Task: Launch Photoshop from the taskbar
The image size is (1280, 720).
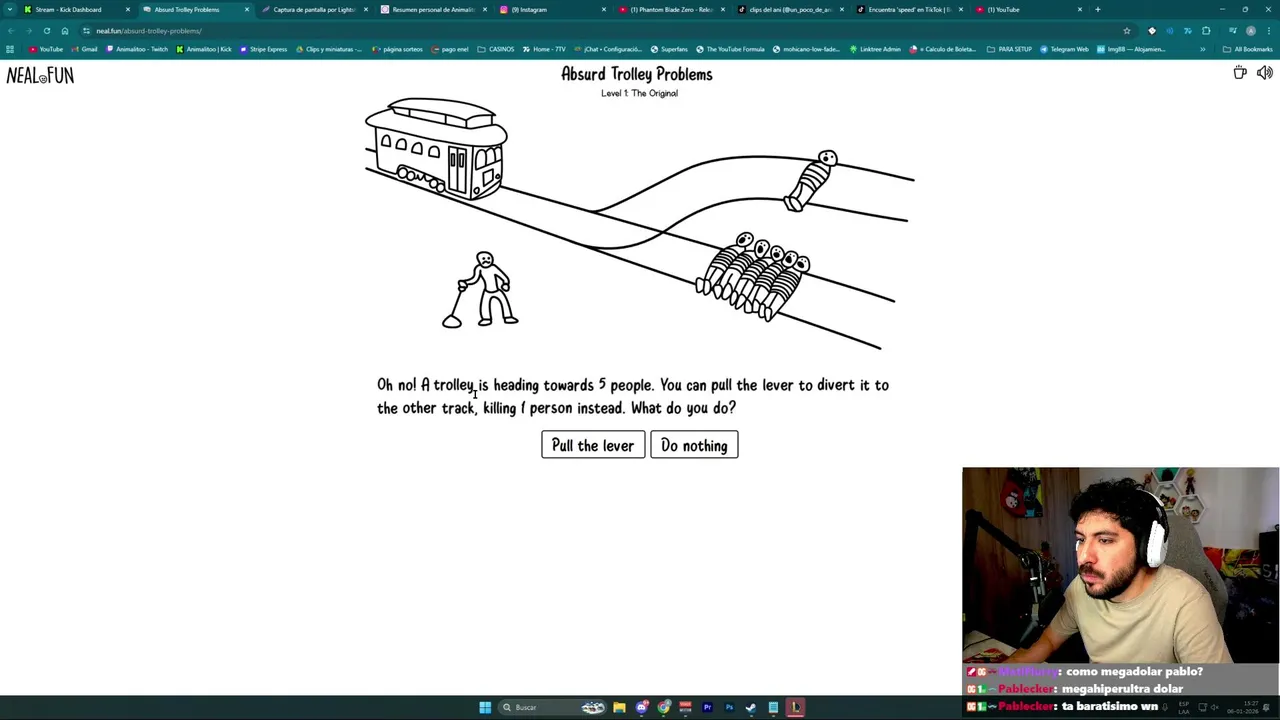Action: (x=729, y=707)
